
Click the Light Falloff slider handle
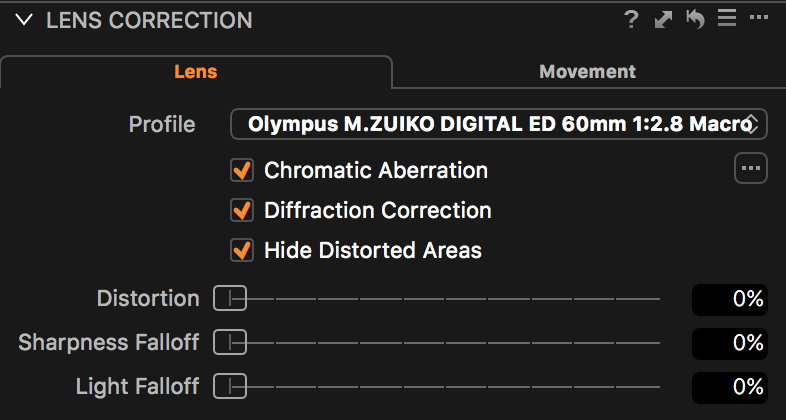[x=229, y=386]
